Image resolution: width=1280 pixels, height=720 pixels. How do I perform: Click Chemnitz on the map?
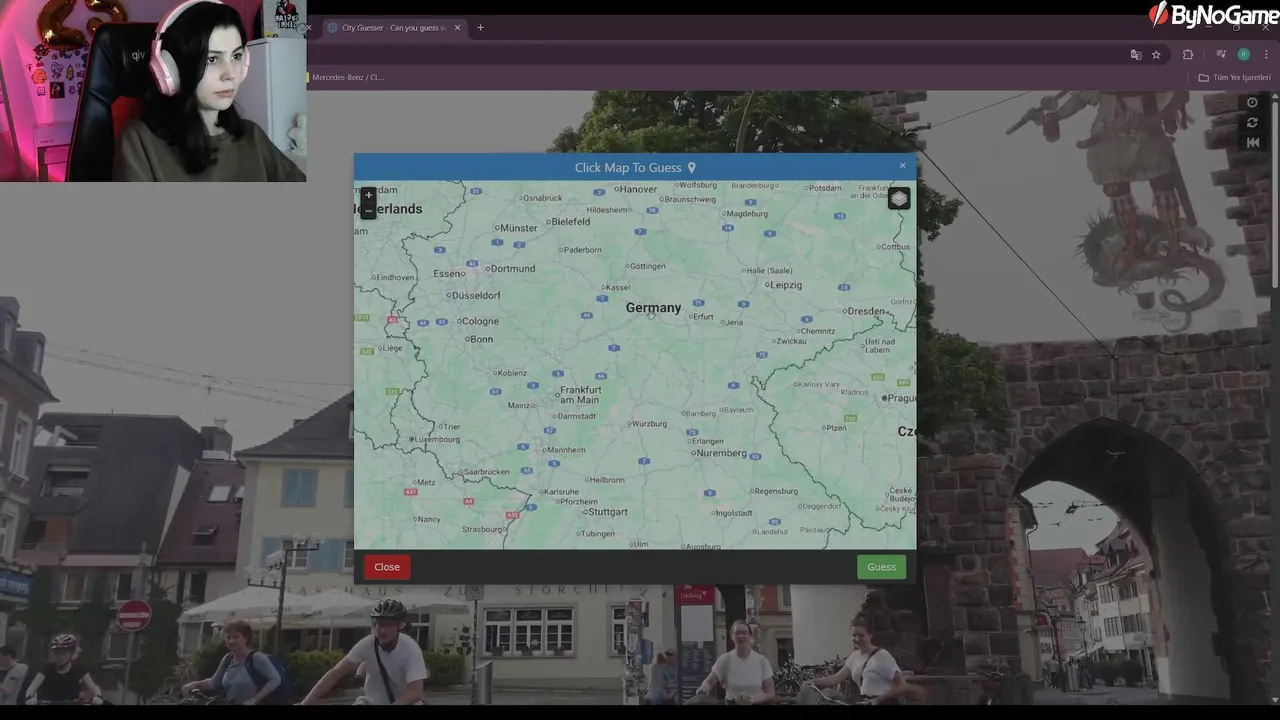click(x=815, y=331)
